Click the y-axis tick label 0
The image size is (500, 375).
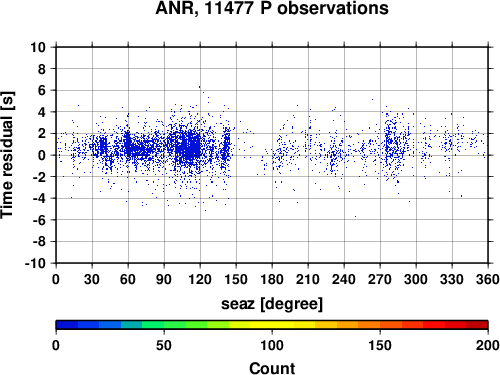(42, 155)
